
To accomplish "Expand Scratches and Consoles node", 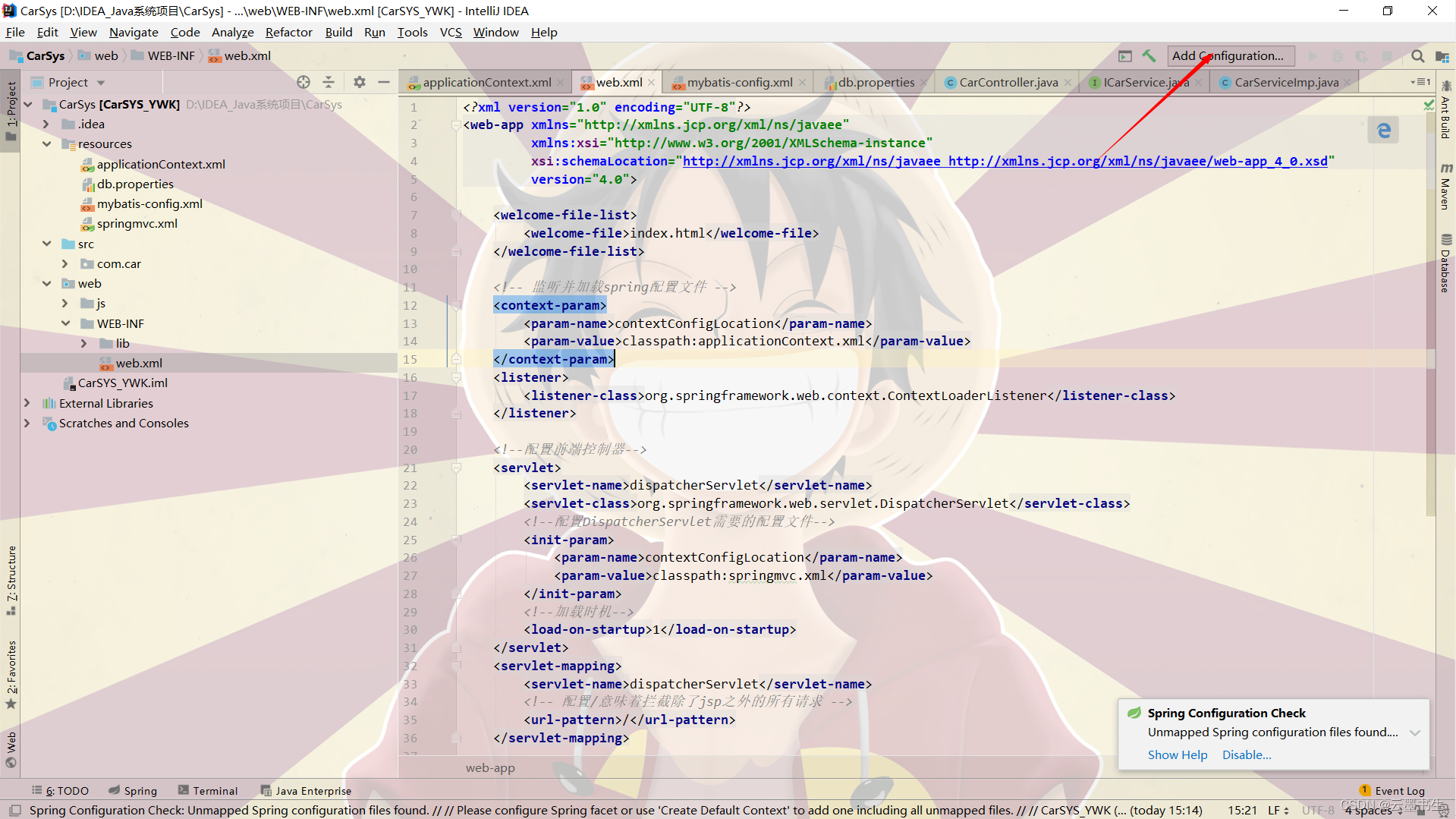I will click(x=27, y=424).
